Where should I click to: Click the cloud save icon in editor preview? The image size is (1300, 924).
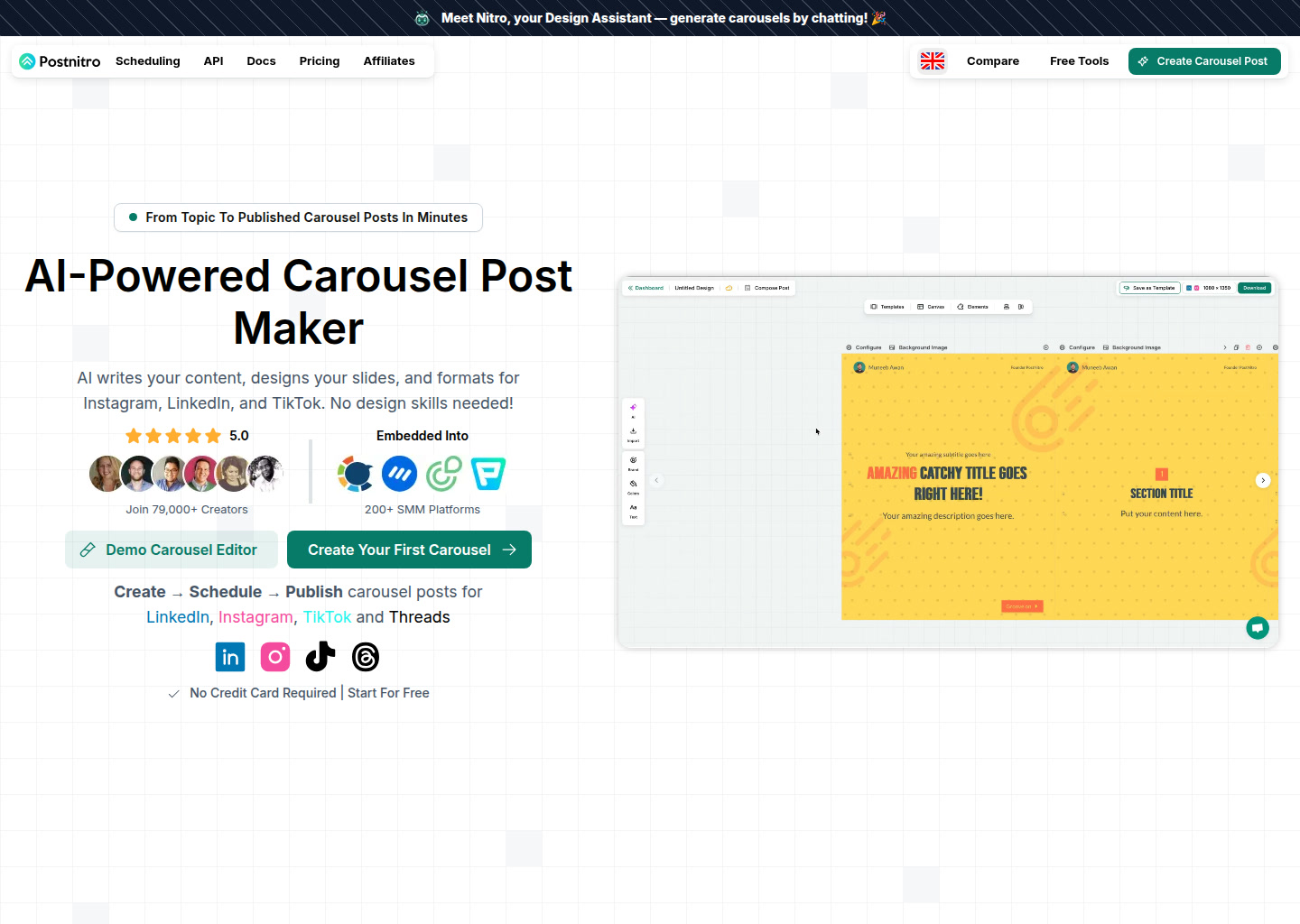[729, 288]
